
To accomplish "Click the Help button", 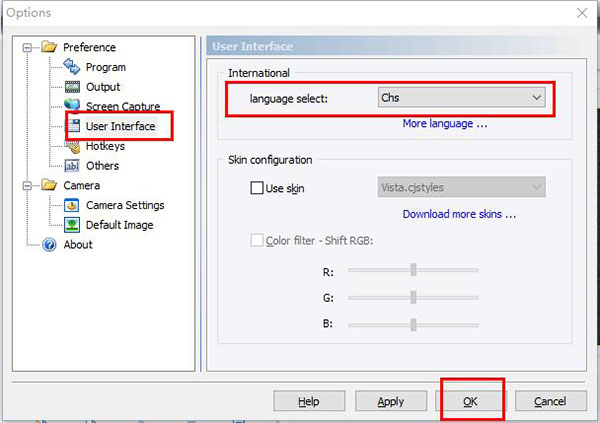I will [x=309, y=401].
